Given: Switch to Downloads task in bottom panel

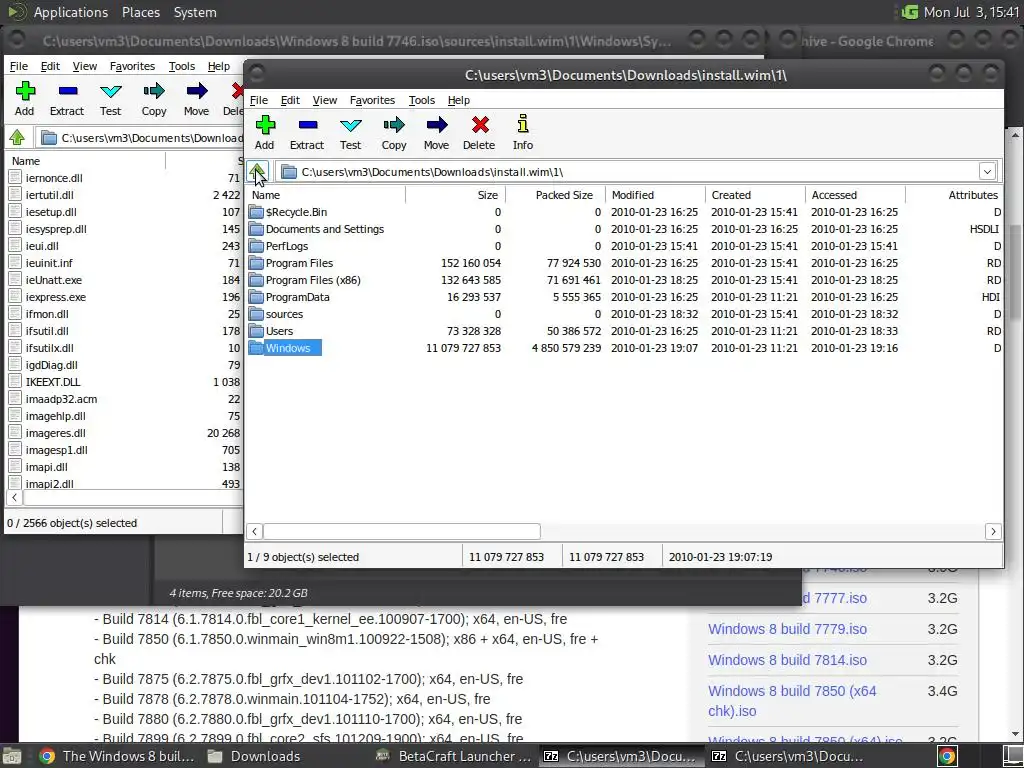Looking at the screenshot, I should (254, 756).
